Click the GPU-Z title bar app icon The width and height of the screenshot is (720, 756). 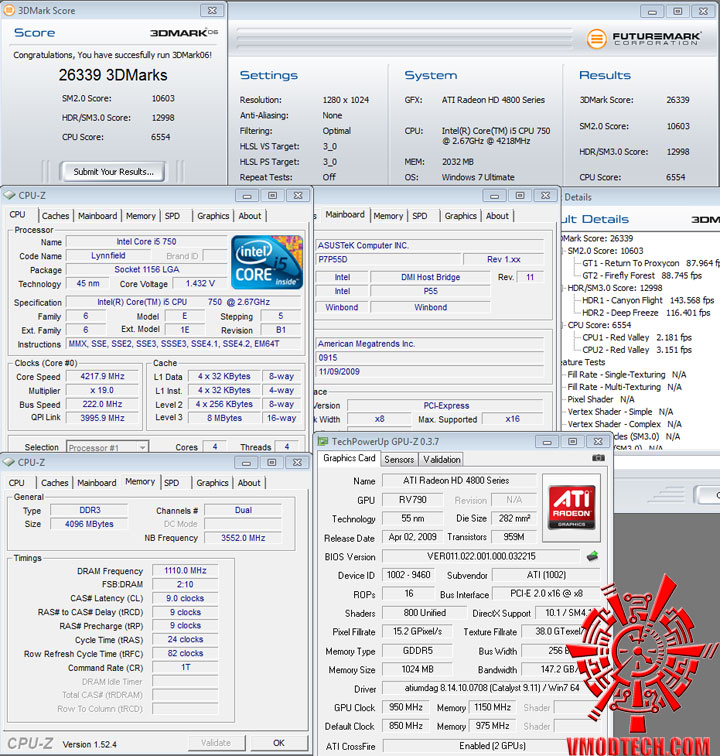point(323,441)
